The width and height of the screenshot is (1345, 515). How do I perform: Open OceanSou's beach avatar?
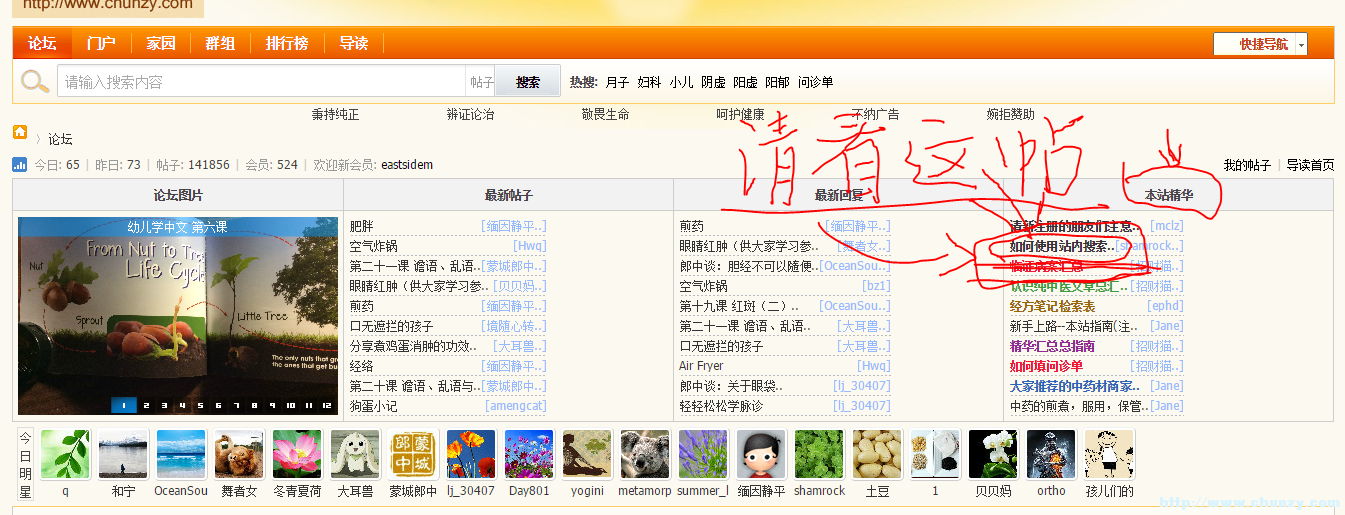[181, 455]
